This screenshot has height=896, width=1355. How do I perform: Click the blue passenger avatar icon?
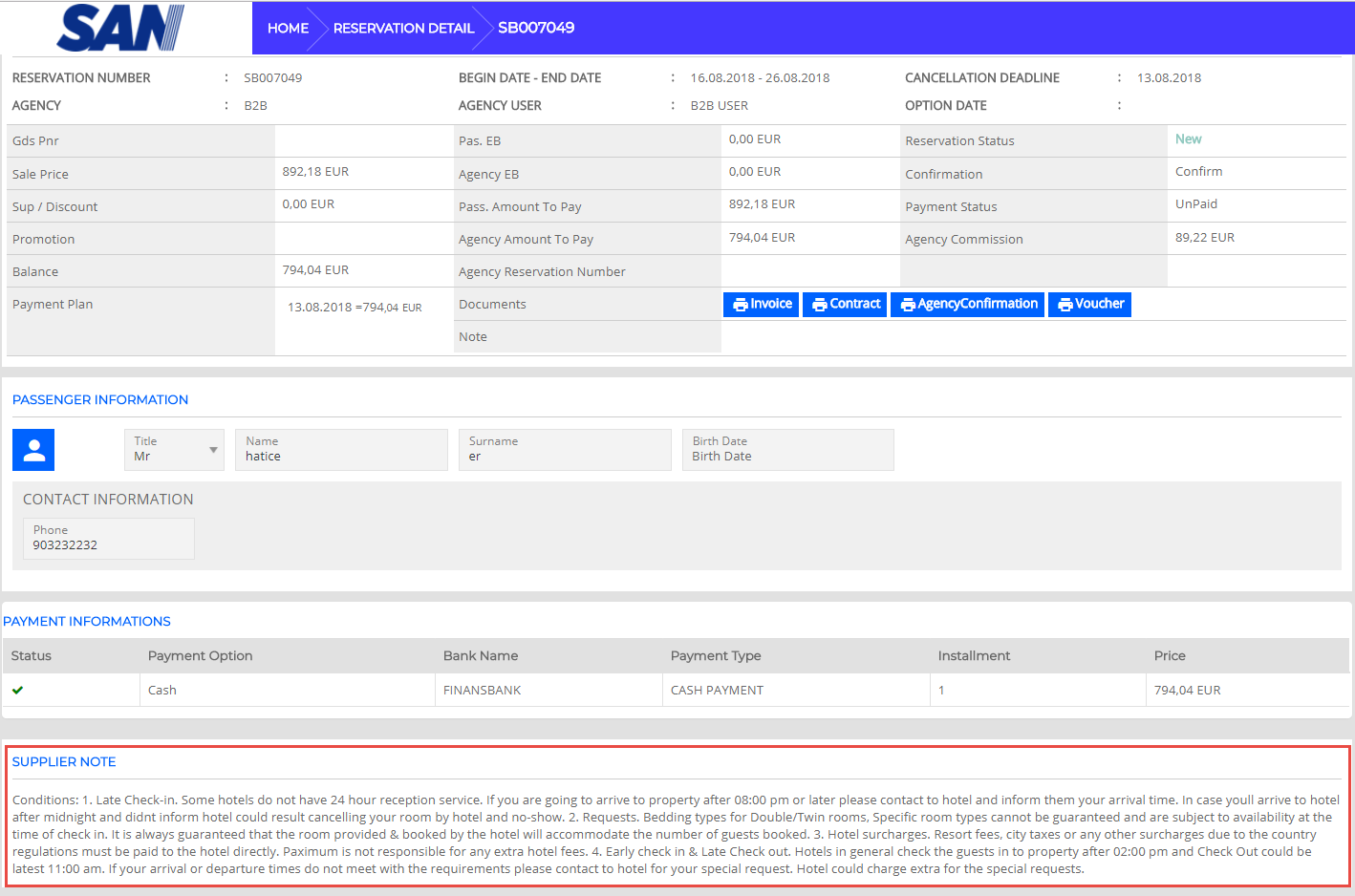point(33,450)
